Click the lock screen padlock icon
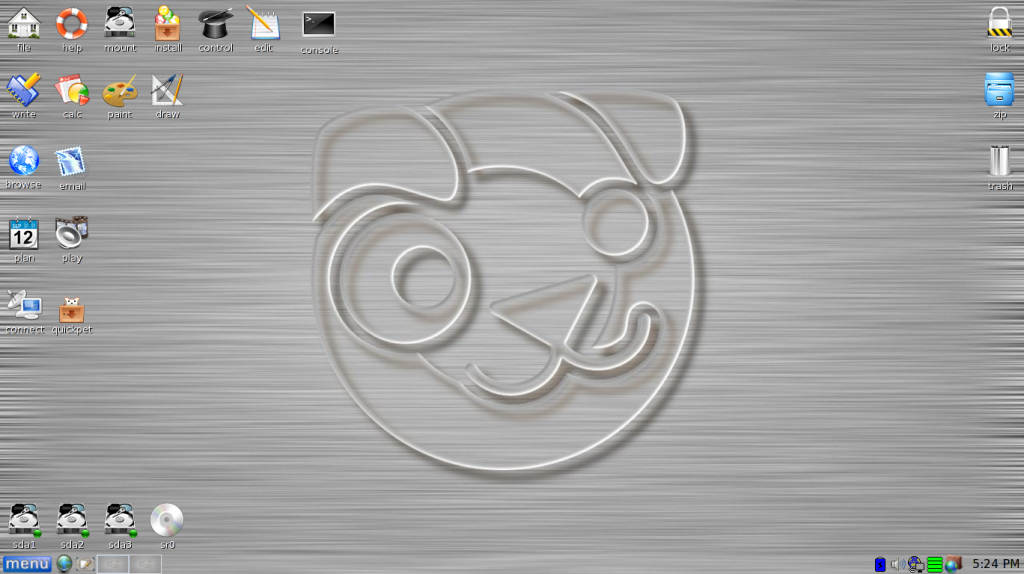The image size is (1024, 574). [999, 22]
